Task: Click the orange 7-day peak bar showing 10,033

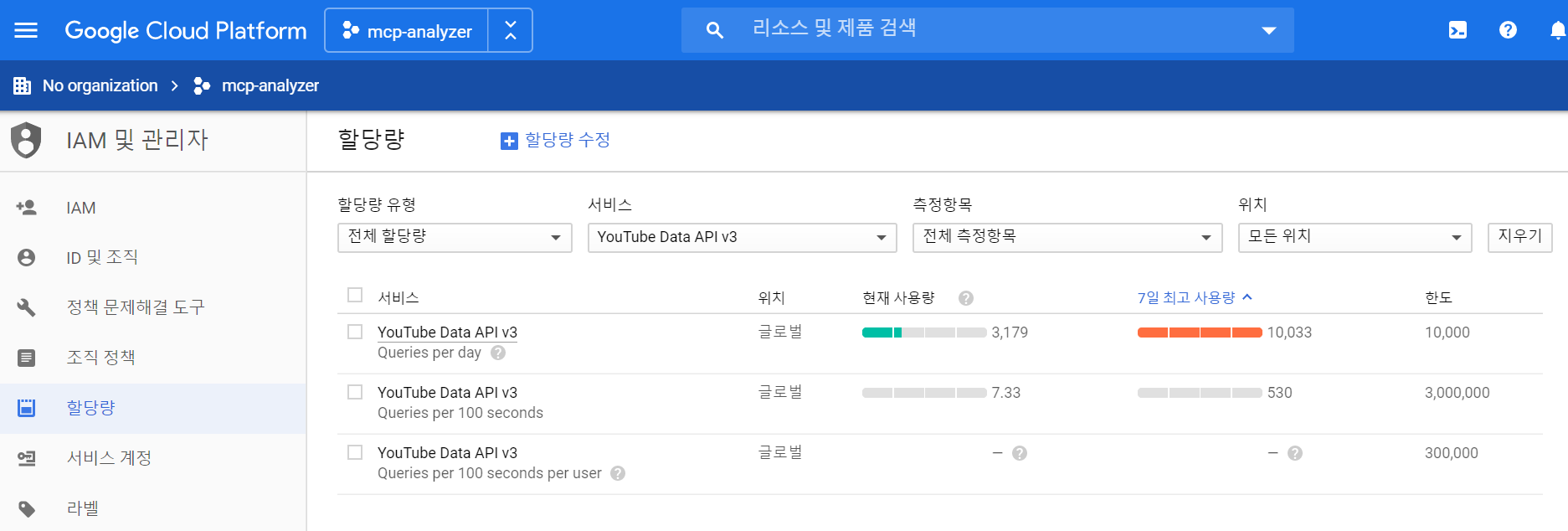Action: click(x=1200, y=333)
